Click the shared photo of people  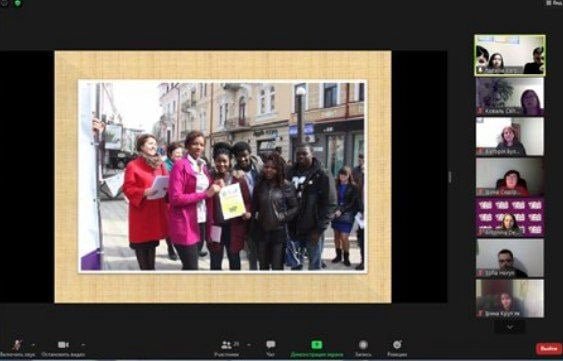pyautogui.click(x=223, y=176)
